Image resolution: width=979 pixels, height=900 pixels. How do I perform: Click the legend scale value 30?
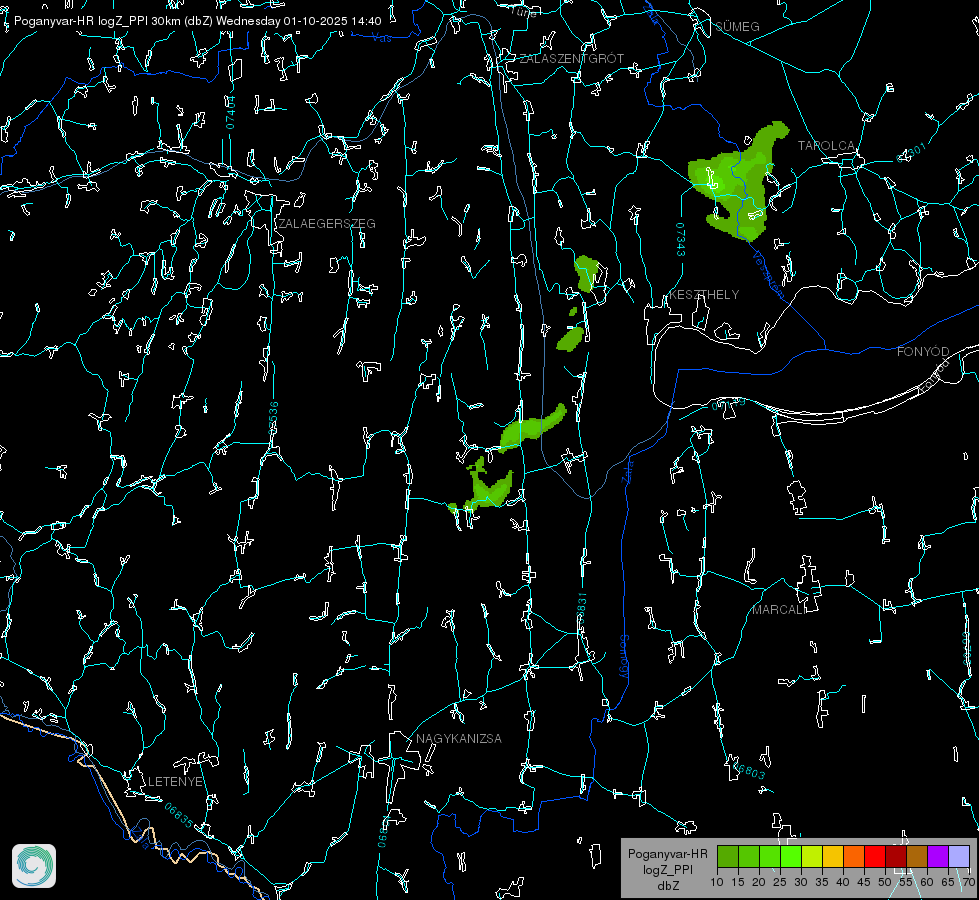pos(801,882)
